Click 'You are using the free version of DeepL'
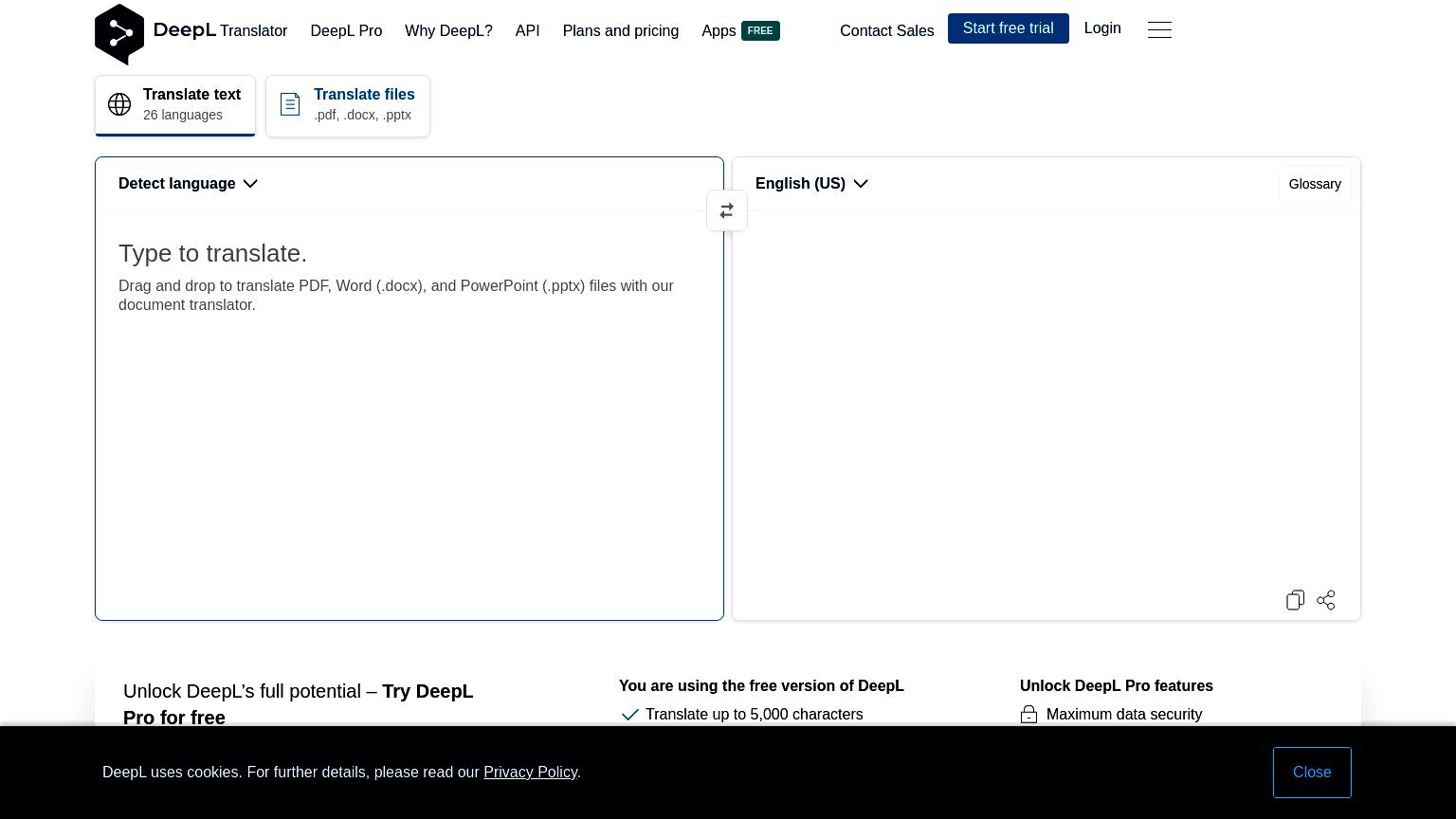 point(761,686)
